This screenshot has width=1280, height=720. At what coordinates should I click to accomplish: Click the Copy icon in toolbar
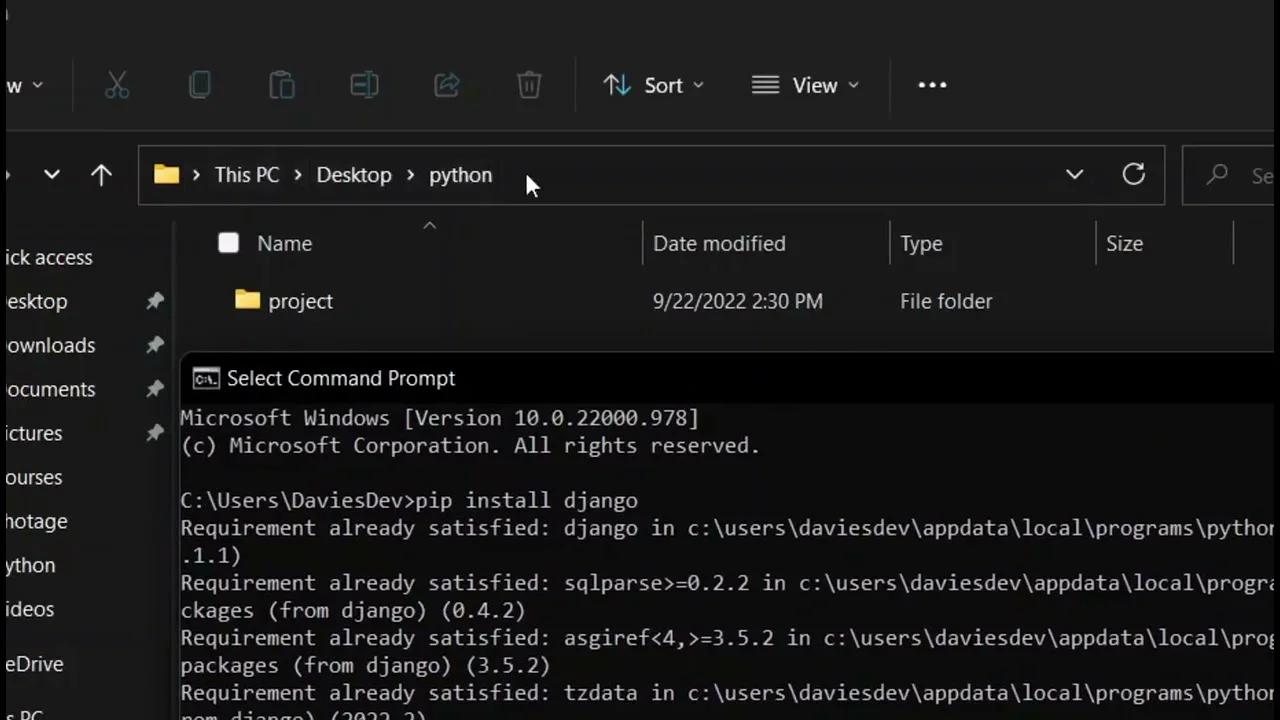[199, 86]
